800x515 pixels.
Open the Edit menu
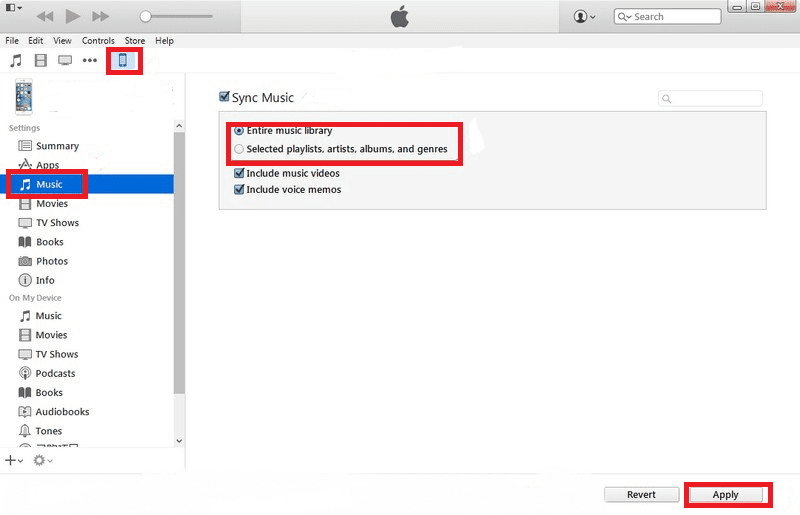coord(35,40)
